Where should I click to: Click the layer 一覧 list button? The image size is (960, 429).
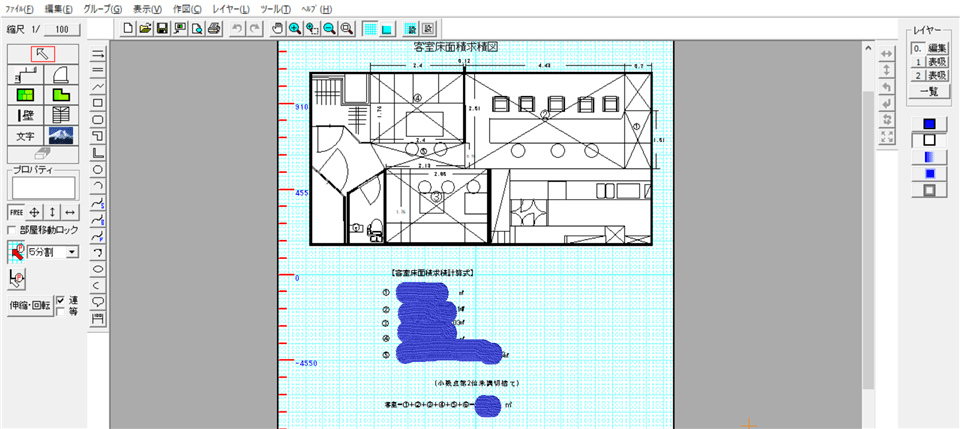click(929, 91)
